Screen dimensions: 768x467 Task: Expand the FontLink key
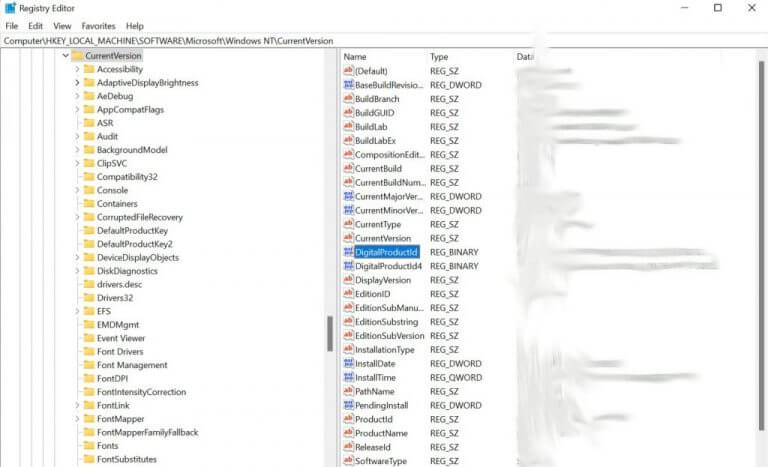pos(77,405)
